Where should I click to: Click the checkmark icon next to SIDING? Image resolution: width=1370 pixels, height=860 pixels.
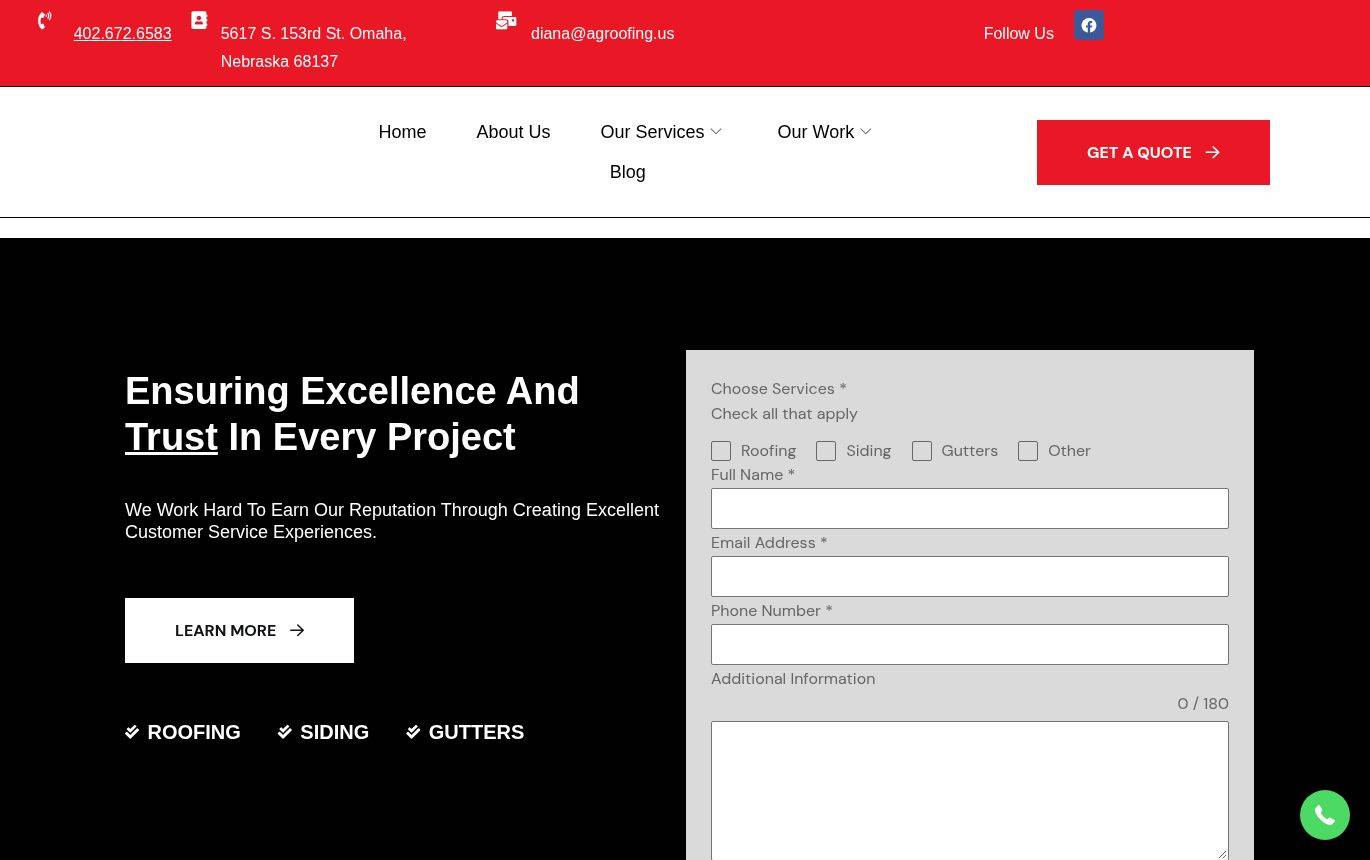click(x=285, y=732)
